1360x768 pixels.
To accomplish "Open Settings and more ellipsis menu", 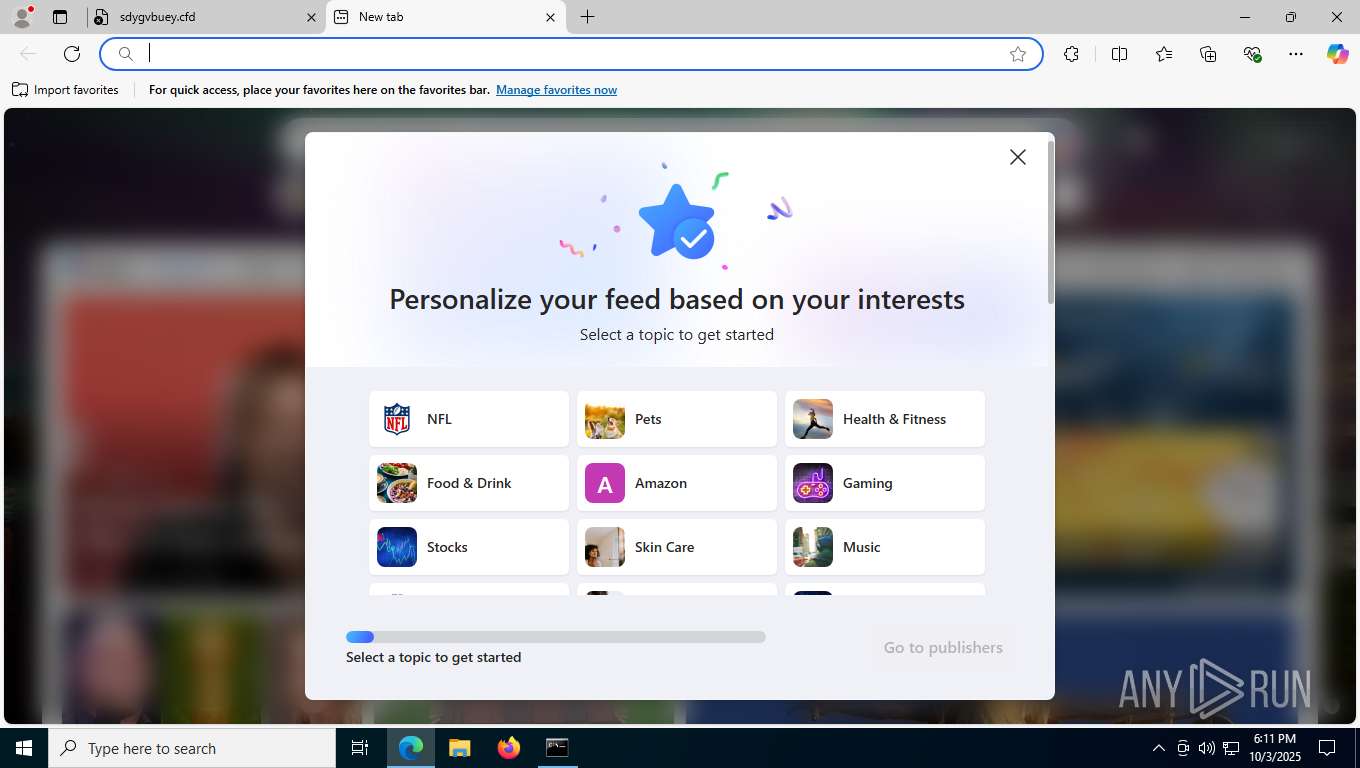I will tap(1296, 54).
